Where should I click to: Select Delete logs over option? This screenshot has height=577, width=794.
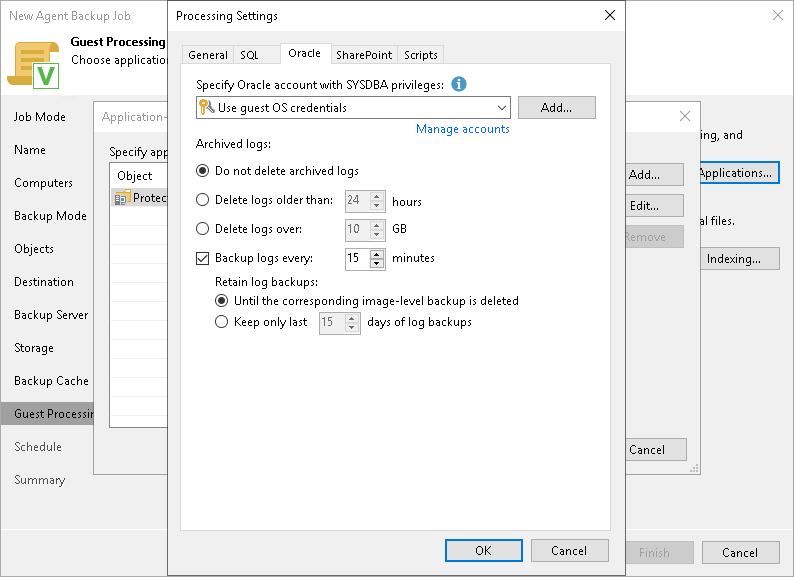pyautogui.click(x=203, y=228)
